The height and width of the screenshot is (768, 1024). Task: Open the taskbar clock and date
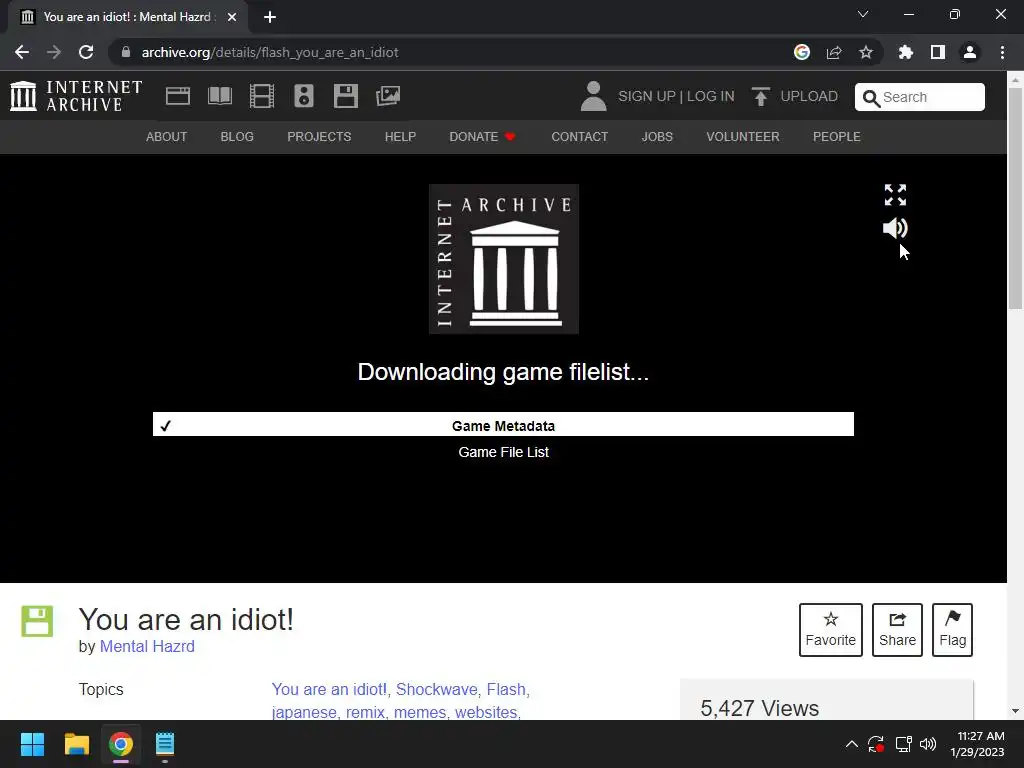(977, 744)
